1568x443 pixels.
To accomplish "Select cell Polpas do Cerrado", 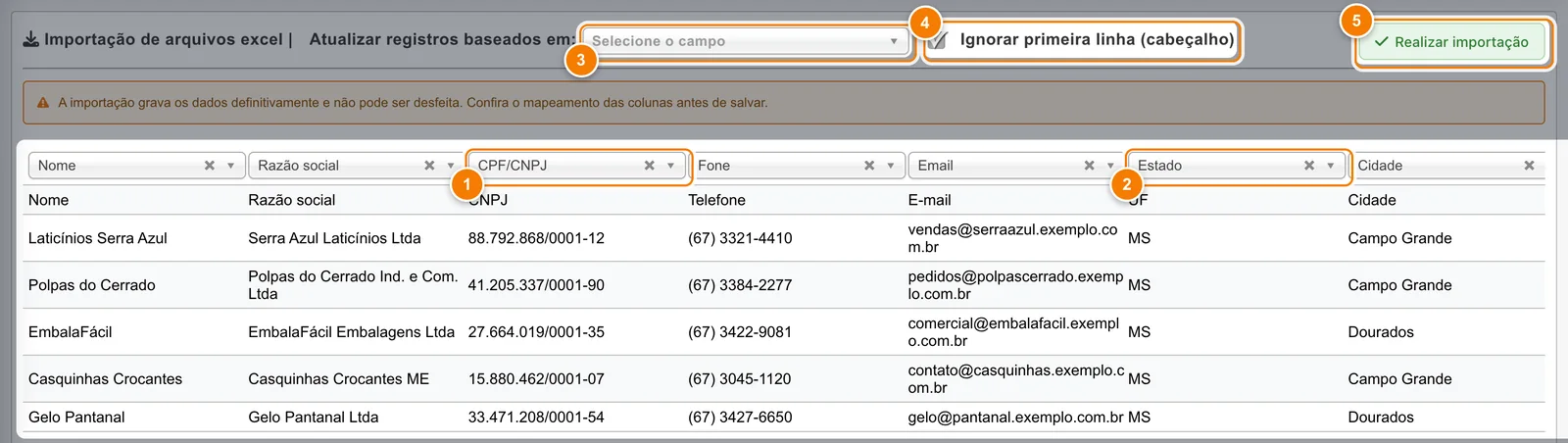I will [92, 285].
